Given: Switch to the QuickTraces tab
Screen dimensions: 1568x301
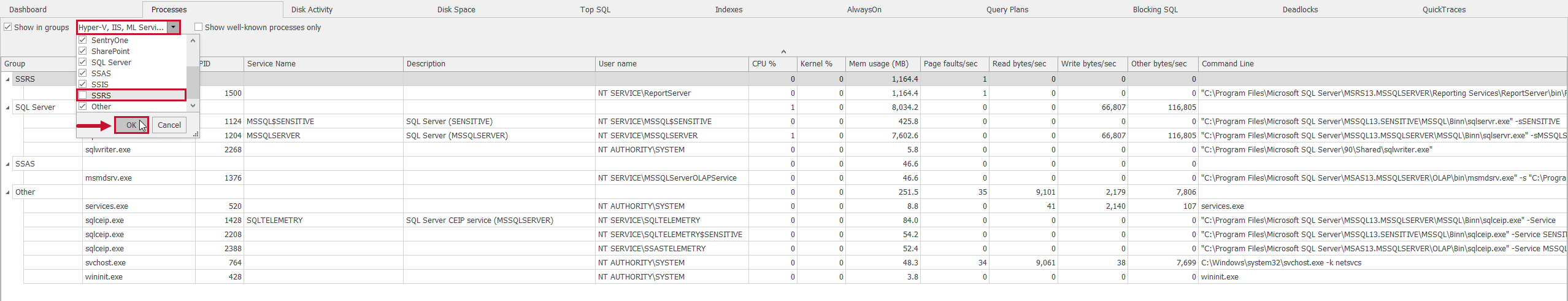Looking at the screenshot, I should [x=1444, y=9].
